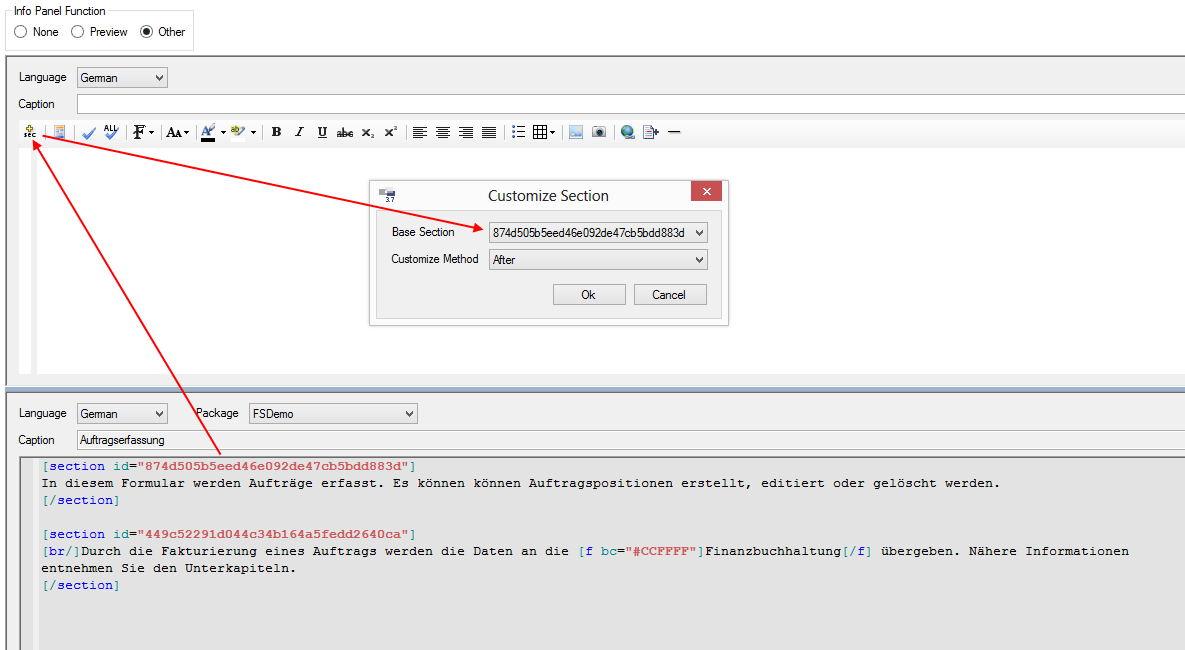This screenshot has height=650, width=1185.
Task: Insert a bulleted list
Action: coord(518,132)
